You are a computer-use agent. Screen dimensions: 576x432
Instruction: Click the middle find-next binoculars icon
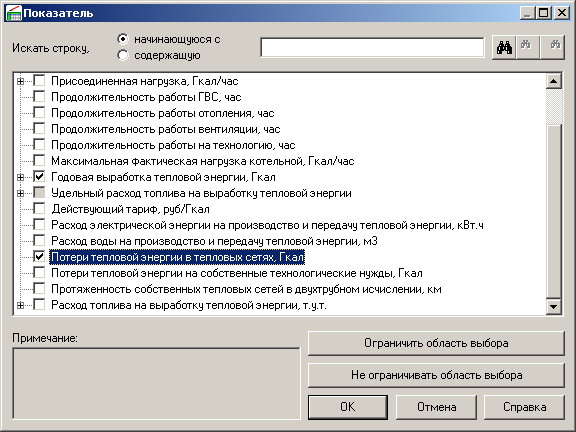pyautogui.click(x=528, y=47)
